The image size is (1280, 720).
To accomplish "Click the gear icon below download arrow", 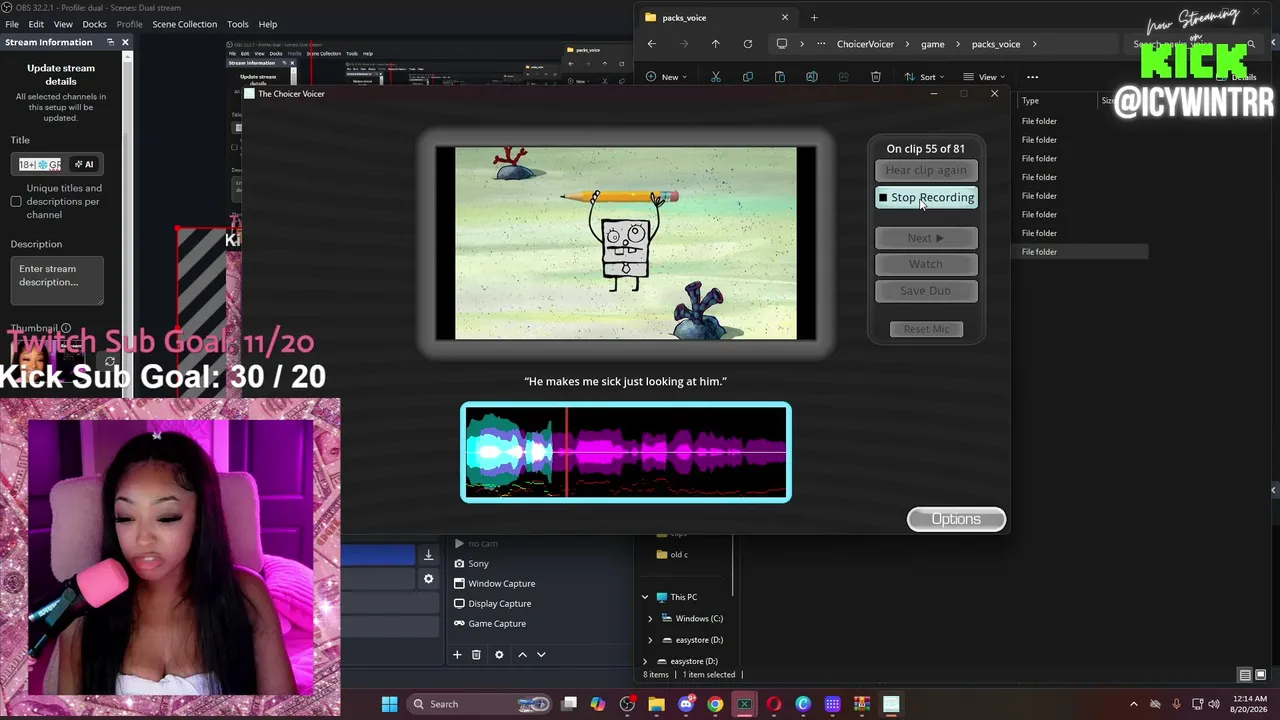I will pyautogui.click(x=428, y=579).
